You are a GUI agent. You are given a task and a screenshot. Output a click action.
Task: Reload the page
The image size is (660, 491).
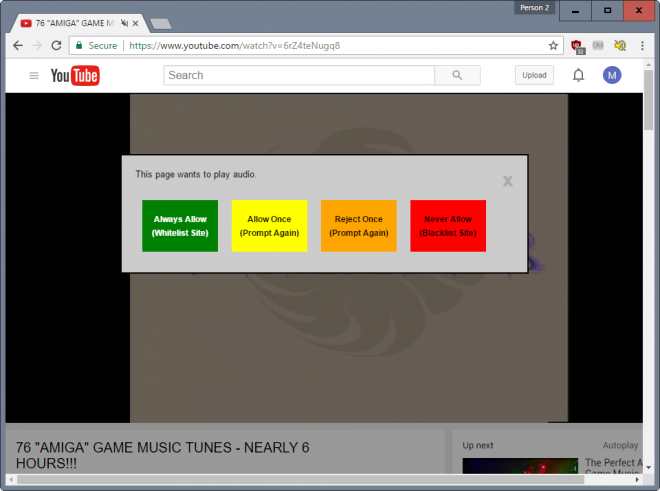click(x=57, y=45)
